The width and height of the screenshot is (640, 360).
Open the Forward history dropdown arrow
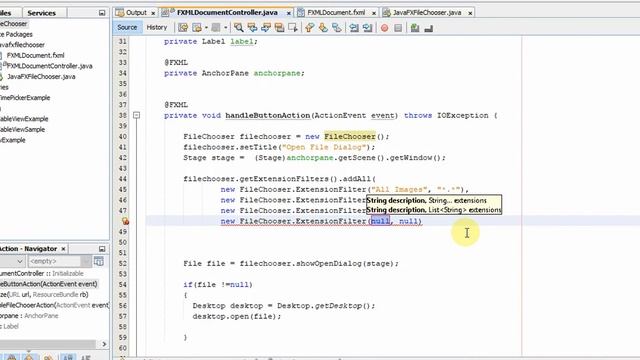point(225,27)
